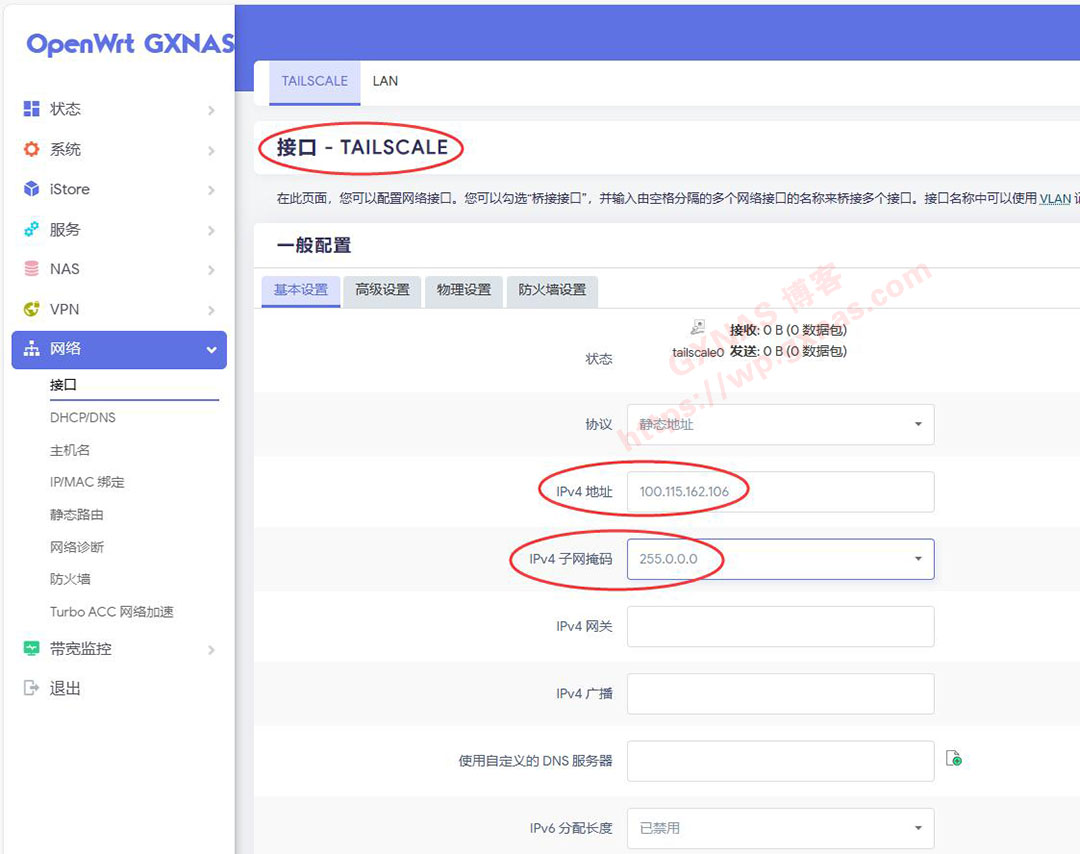
Task: Open the IPv4 子网掩码 dropdown
Action: pos(780,559)
